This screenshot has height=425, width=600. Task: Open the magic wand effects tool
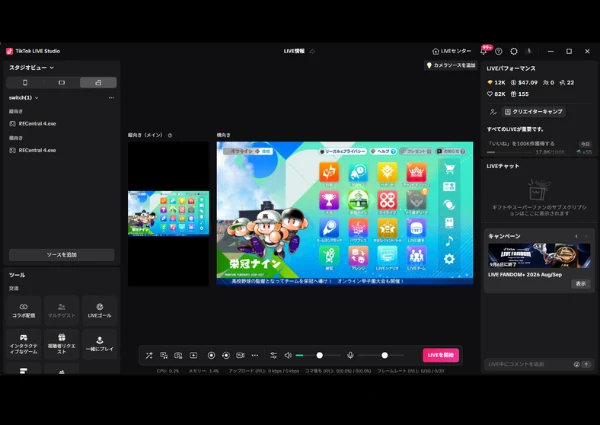[149, 355]
